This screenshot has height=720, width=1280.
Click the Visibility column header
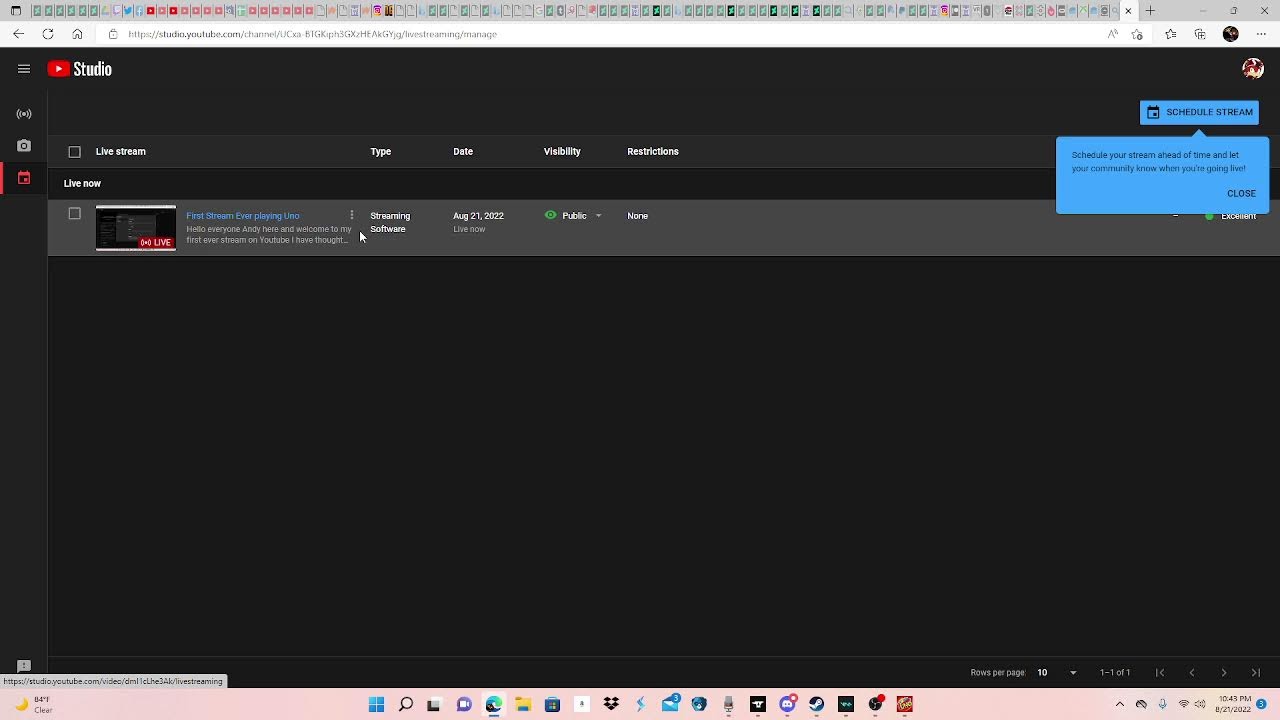(x=562, y=152)
